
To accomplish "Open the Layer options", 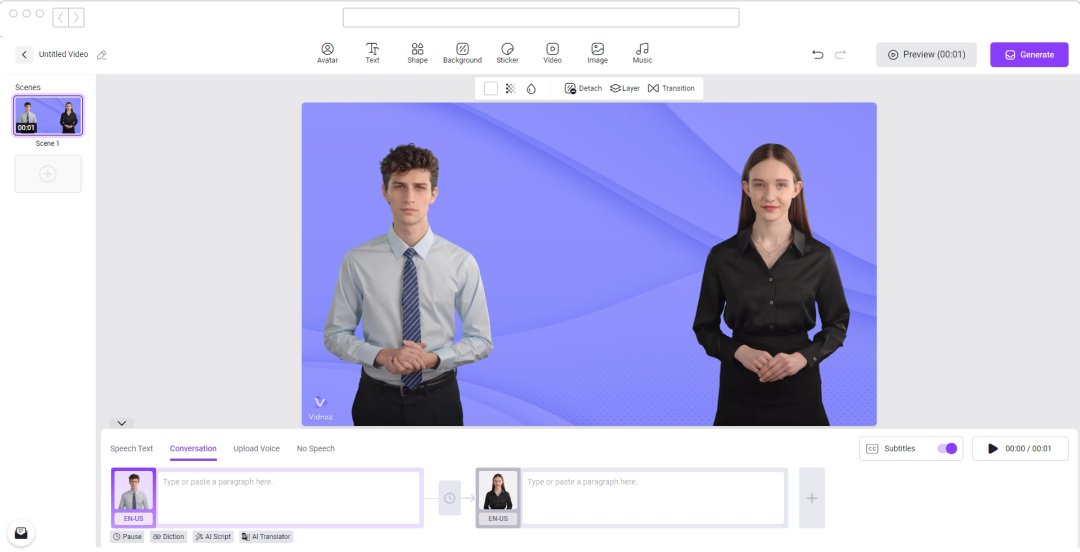I will (x=625, y=88).
